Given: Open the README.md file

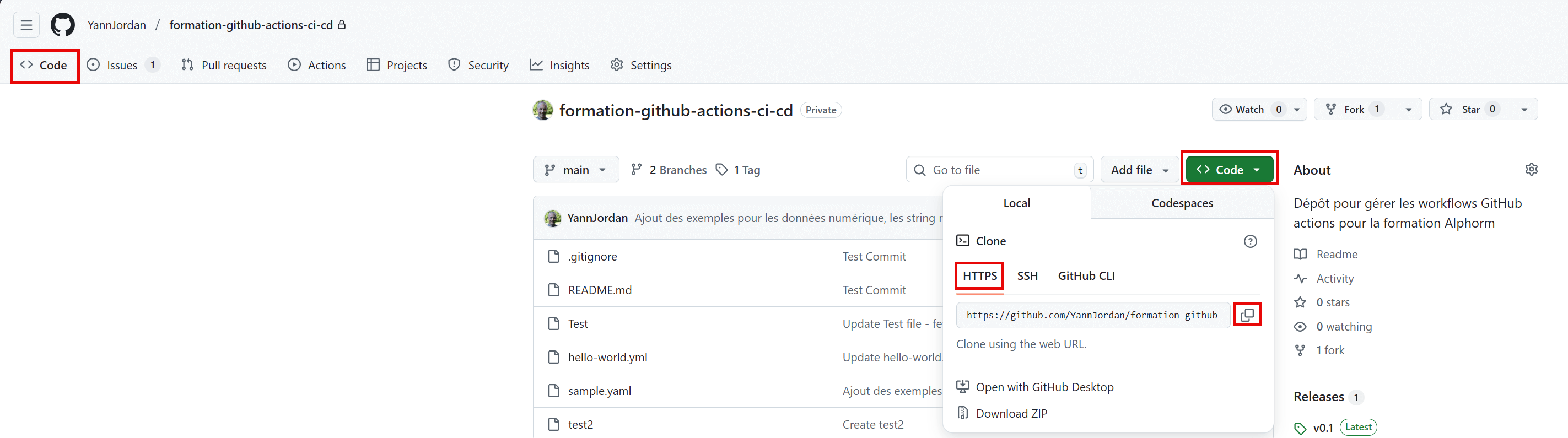Looking at the screenshot, I should pos(600,290).
